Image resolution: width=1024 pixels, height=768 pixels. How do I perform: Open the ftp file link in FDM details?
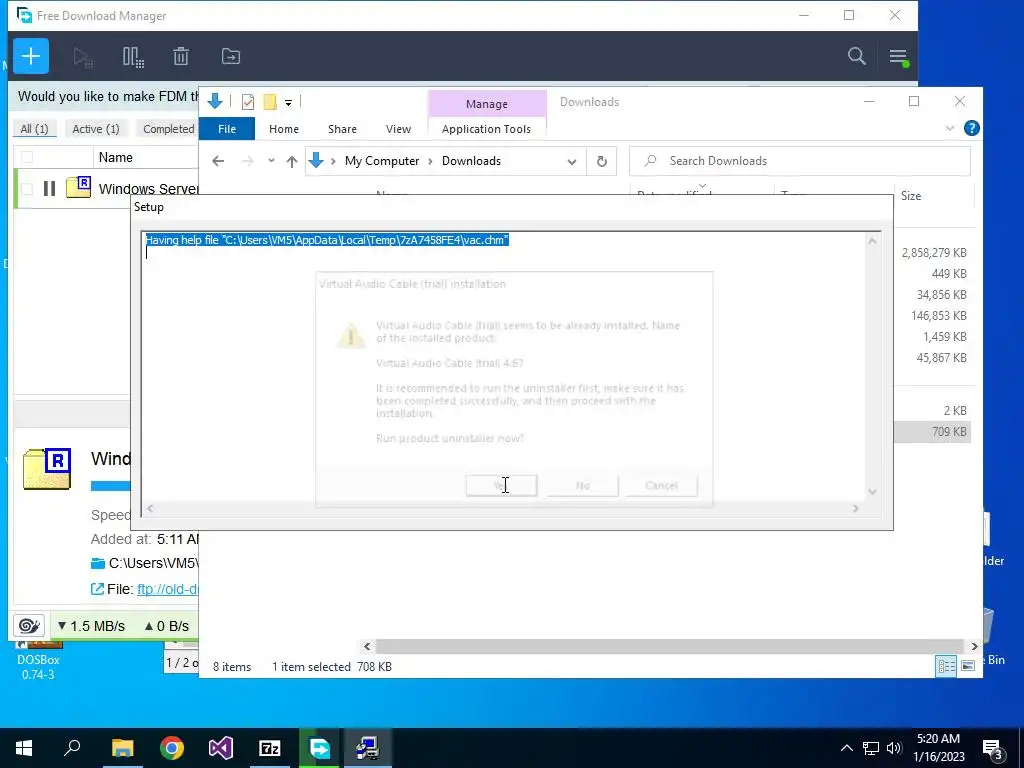pyautogui.click(x=167, y=589)
